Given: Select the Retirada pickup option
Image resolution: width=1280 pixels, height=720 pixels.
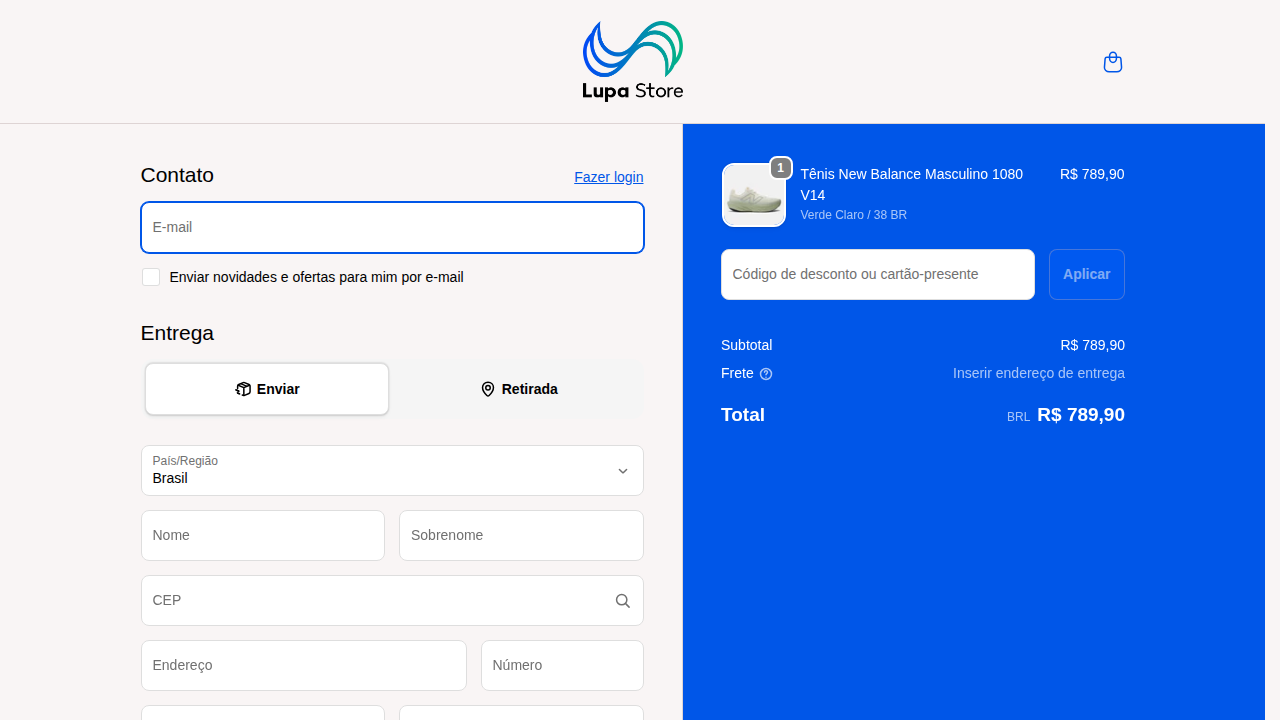Looking at the screenshot, I should (x=519, y=389).
